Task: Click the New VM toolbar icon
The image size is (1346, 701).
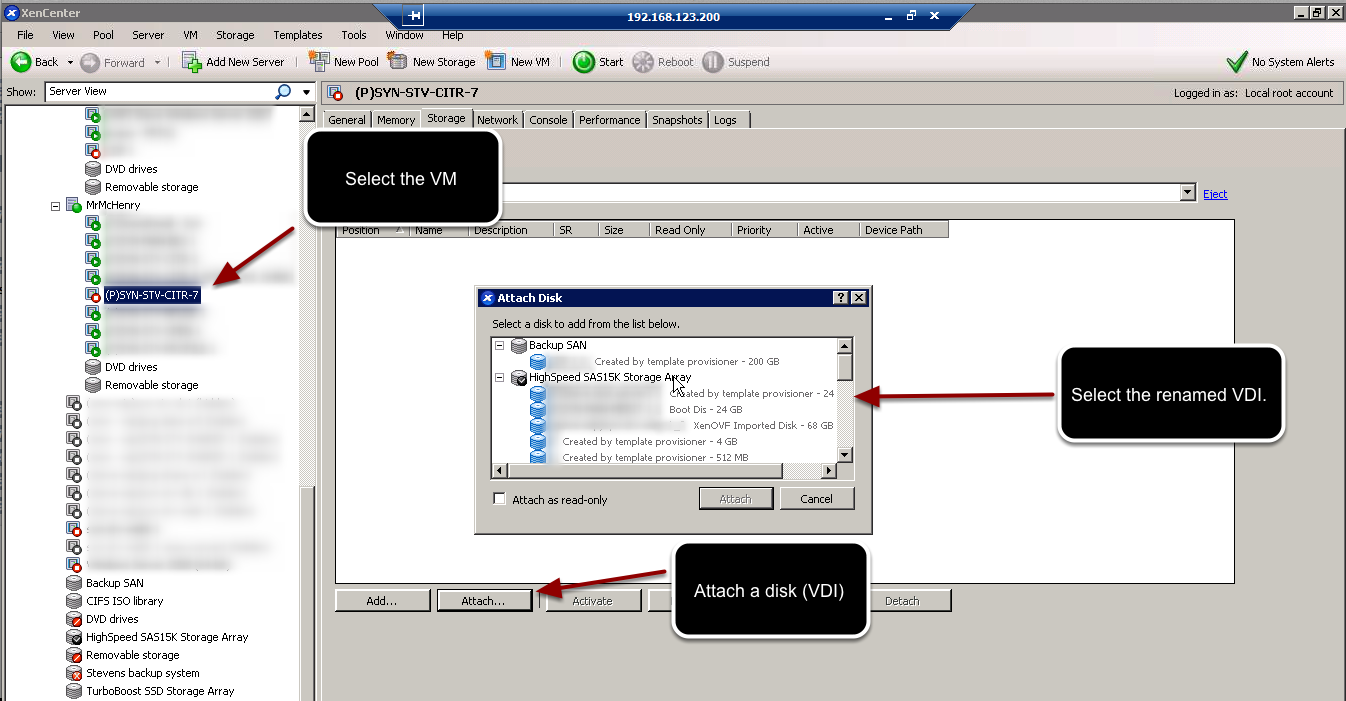Action: coord(496,61)
